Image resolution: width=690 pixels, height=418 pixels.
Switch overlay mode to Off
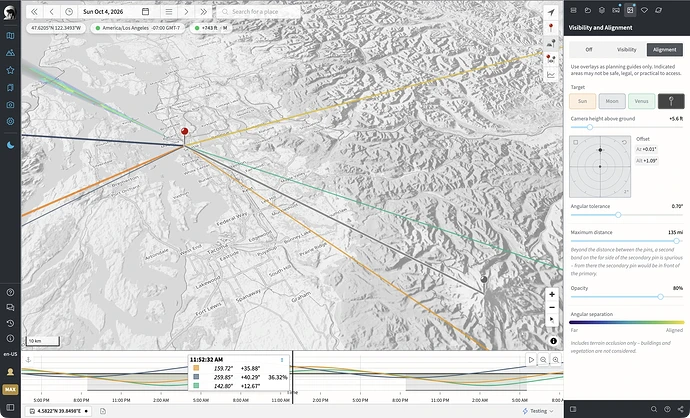(x=588, y=49)
